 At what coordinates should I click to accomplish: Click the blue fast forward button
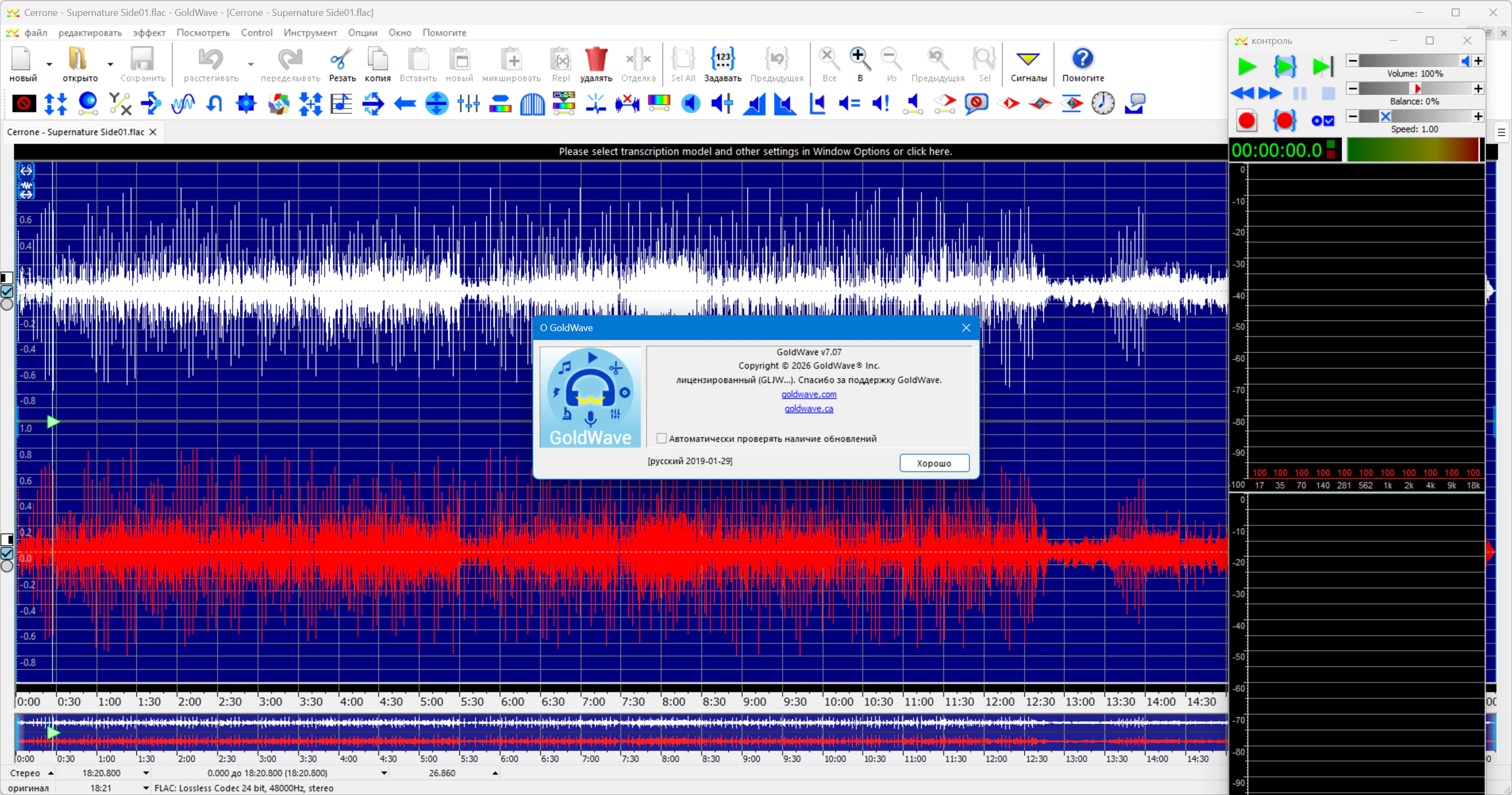tap(1270, 93)
